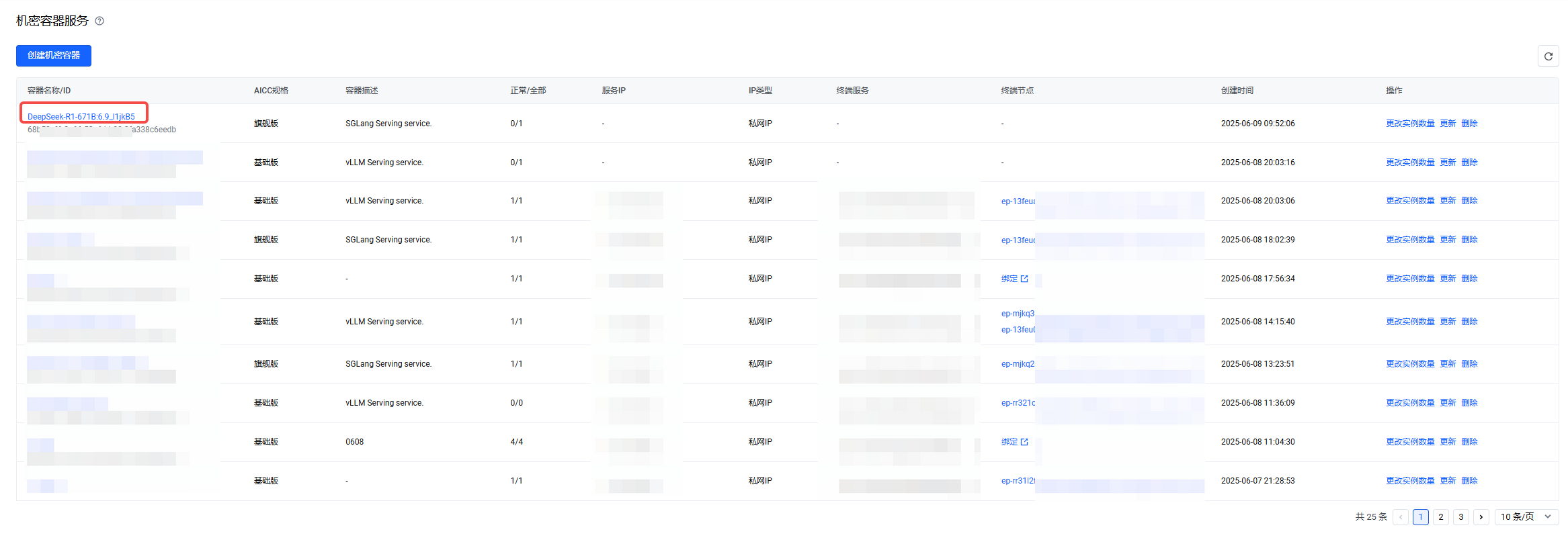The width and height of the screenshot is (1568, 544).
Task: Click the 绑定 link in the 17:56:34 row
Action: tap(1009, 279)
